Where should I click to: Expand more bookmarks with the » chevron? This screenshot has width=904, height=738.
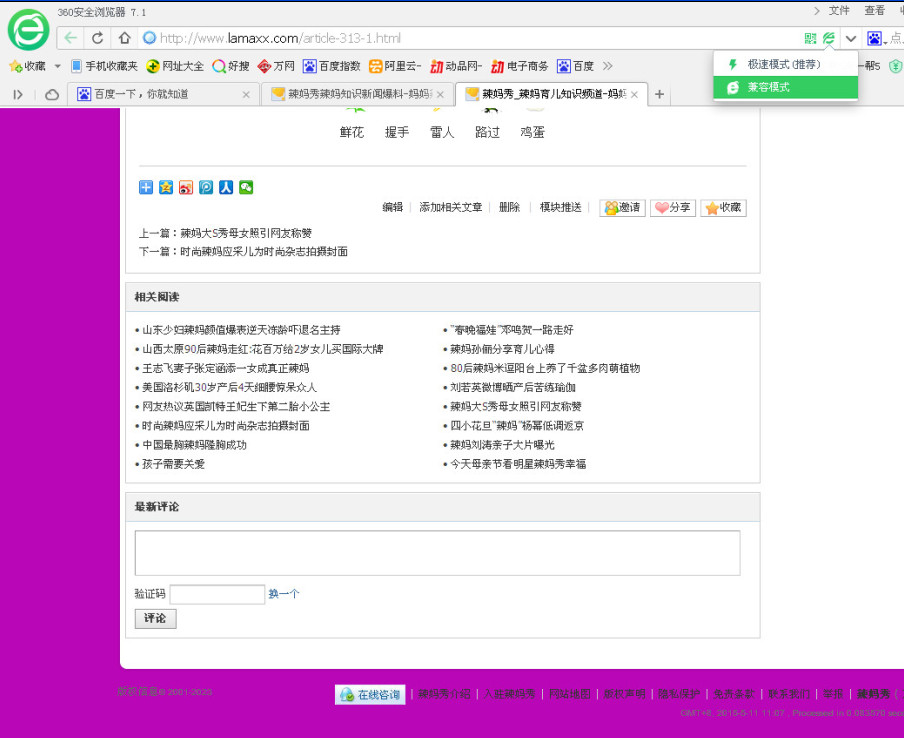[607, 66]
